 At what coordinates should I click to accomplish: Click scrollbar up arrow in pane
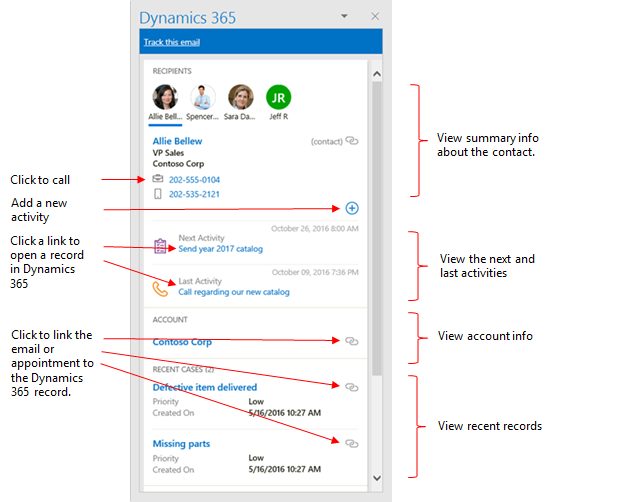tap(377, 74)
